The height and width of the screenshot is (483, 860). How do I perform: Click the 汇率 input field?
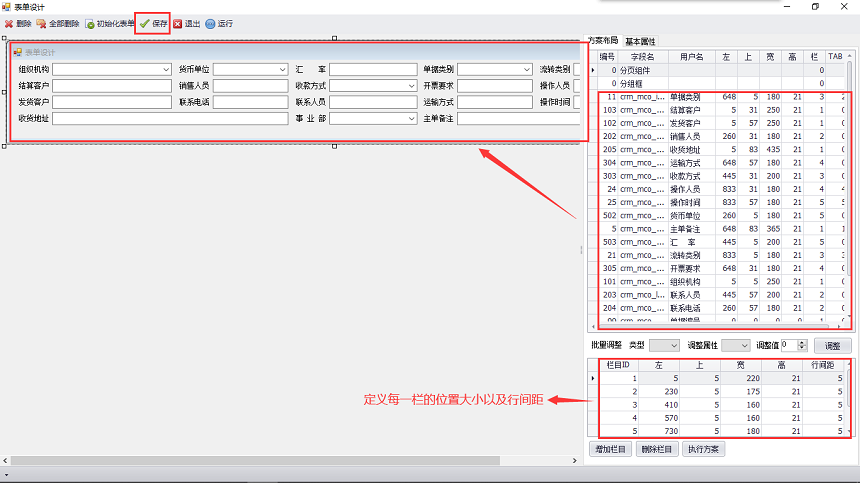pyautogui.click(x=373, y=70)
